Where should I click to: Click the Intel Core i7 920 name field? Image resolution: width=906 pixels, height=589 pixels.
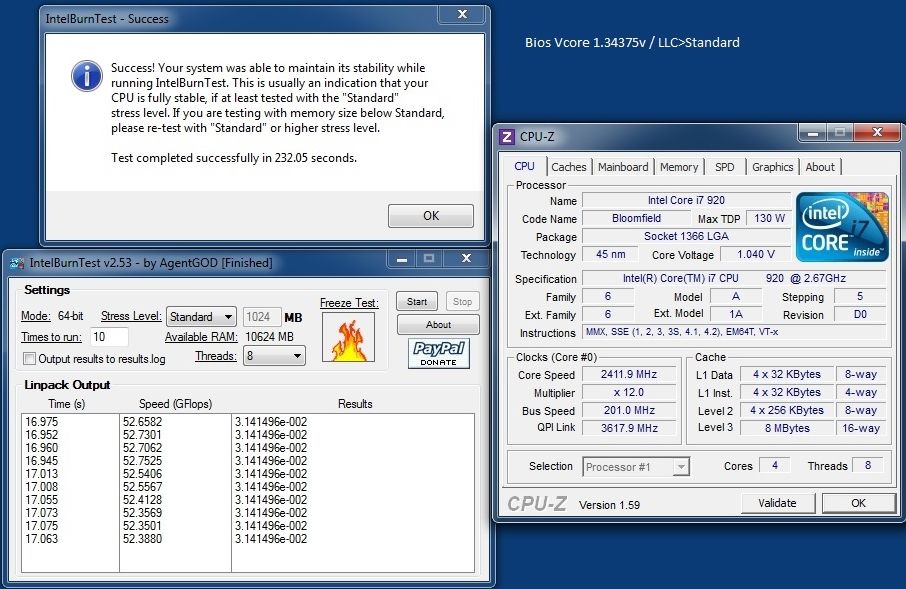pos(686,200)
